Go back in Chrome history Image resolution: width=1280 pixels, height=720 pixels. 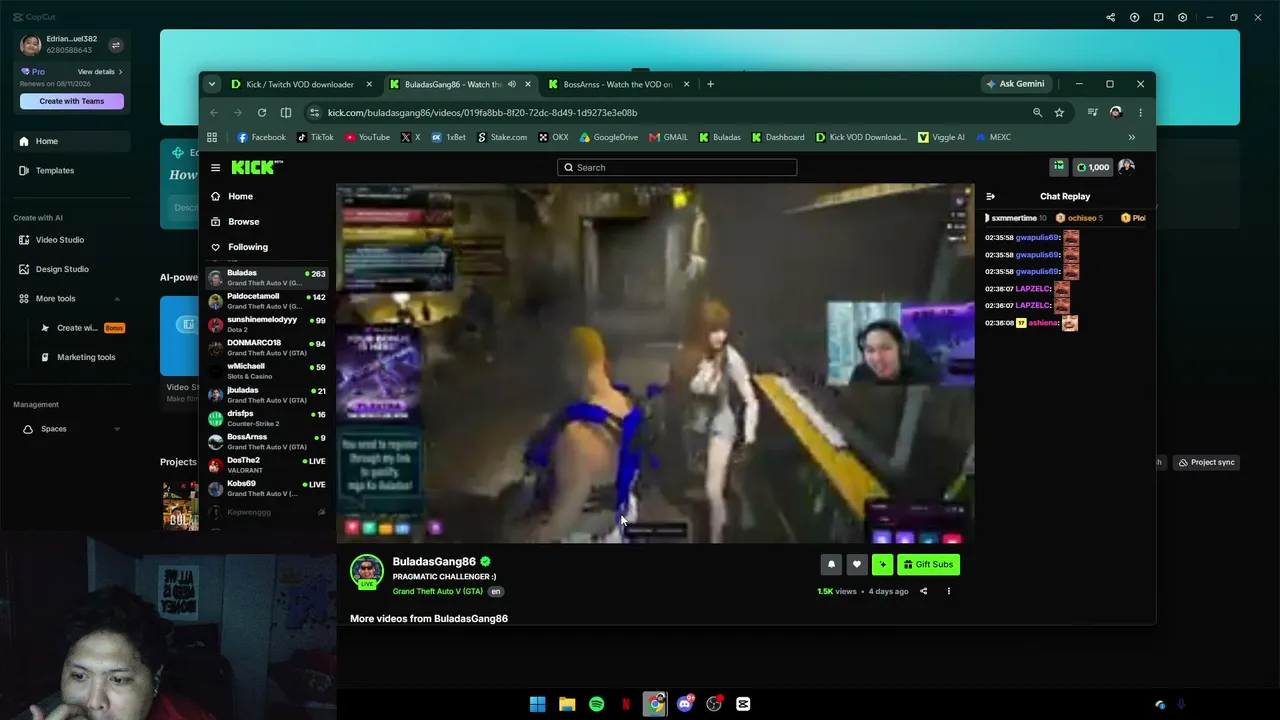click(214, 113)
